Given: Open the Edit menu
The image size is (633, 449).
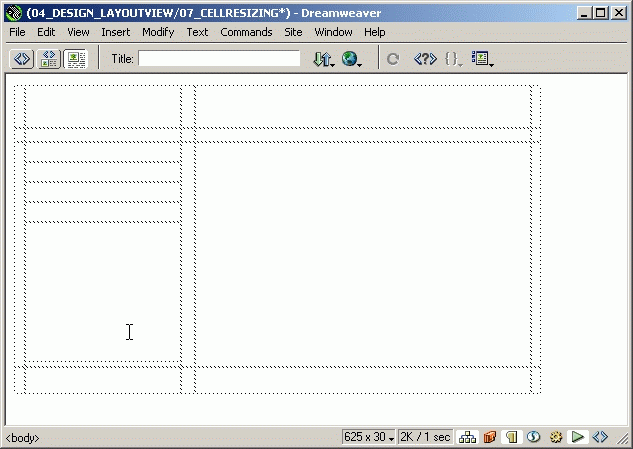Looking at the screenshot, I should click(x=46, y=32).
